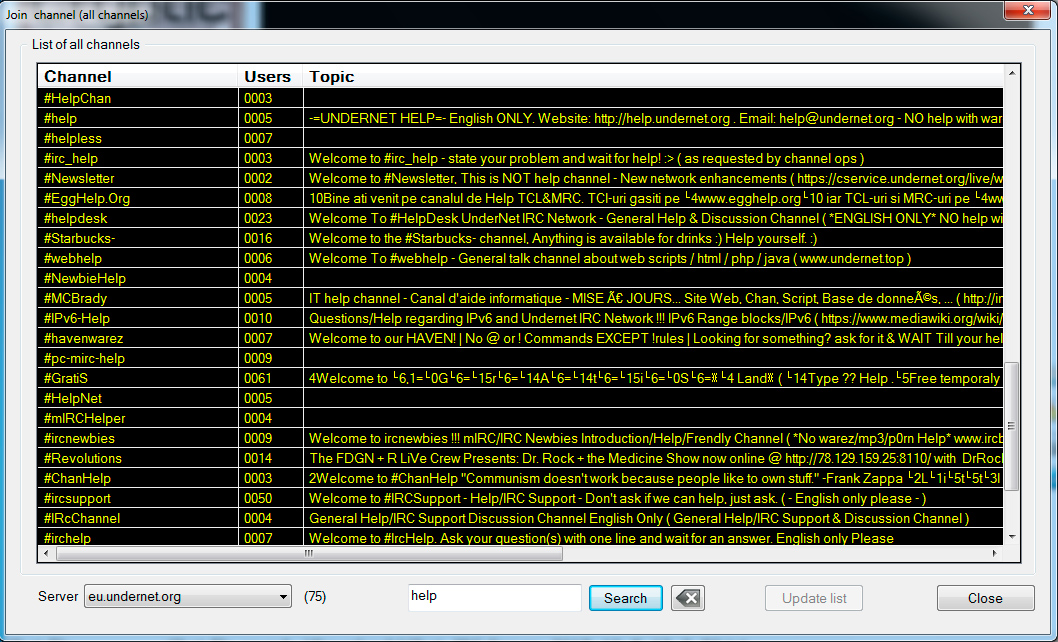Screen dimensions: 1058x642
Task: Click the UNDERNET HELP topic text
Action: pyautogui.click(x=656, y=119)
